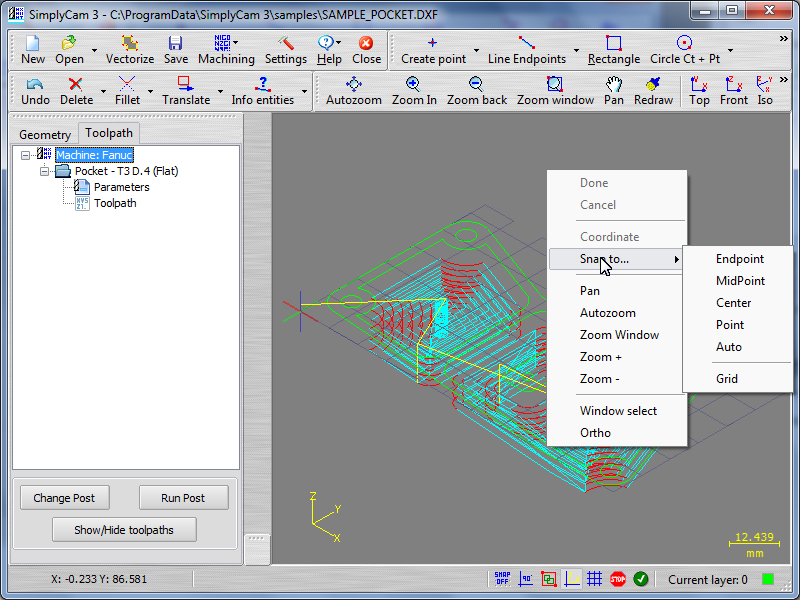Select Zoom Window in context menu
Screen dimensions: 800x600
pyautogui.click(x=619, y=335)
